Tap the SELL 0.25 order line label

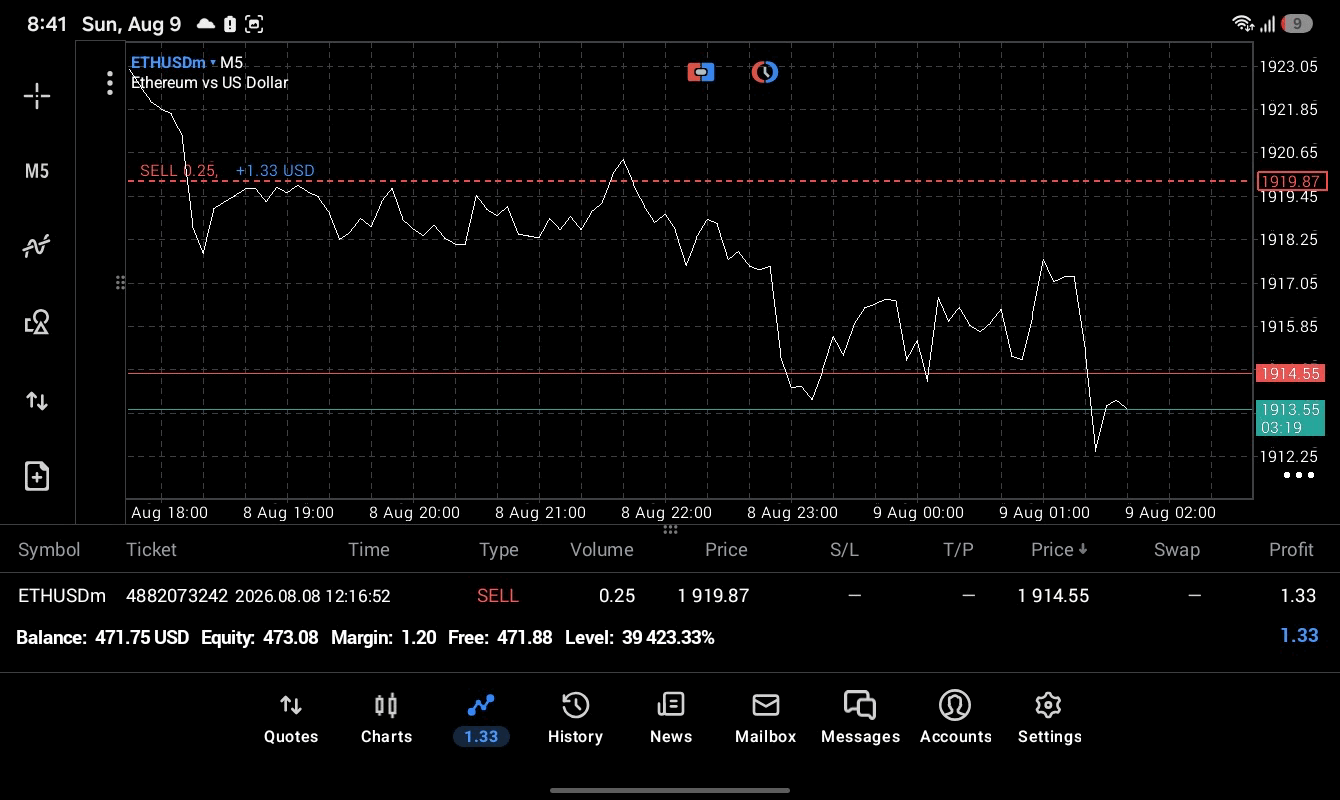pyautogui.click(x=179, y=170)
